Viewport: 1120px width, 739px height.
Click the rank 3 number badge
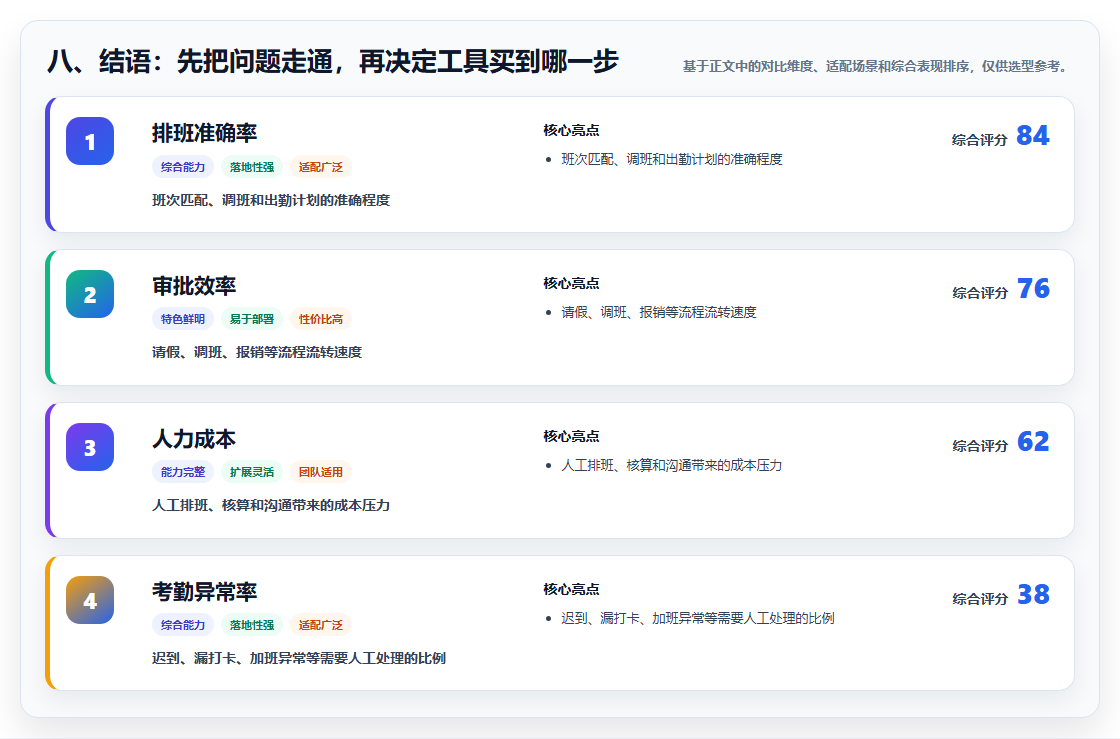pos(90,447)
